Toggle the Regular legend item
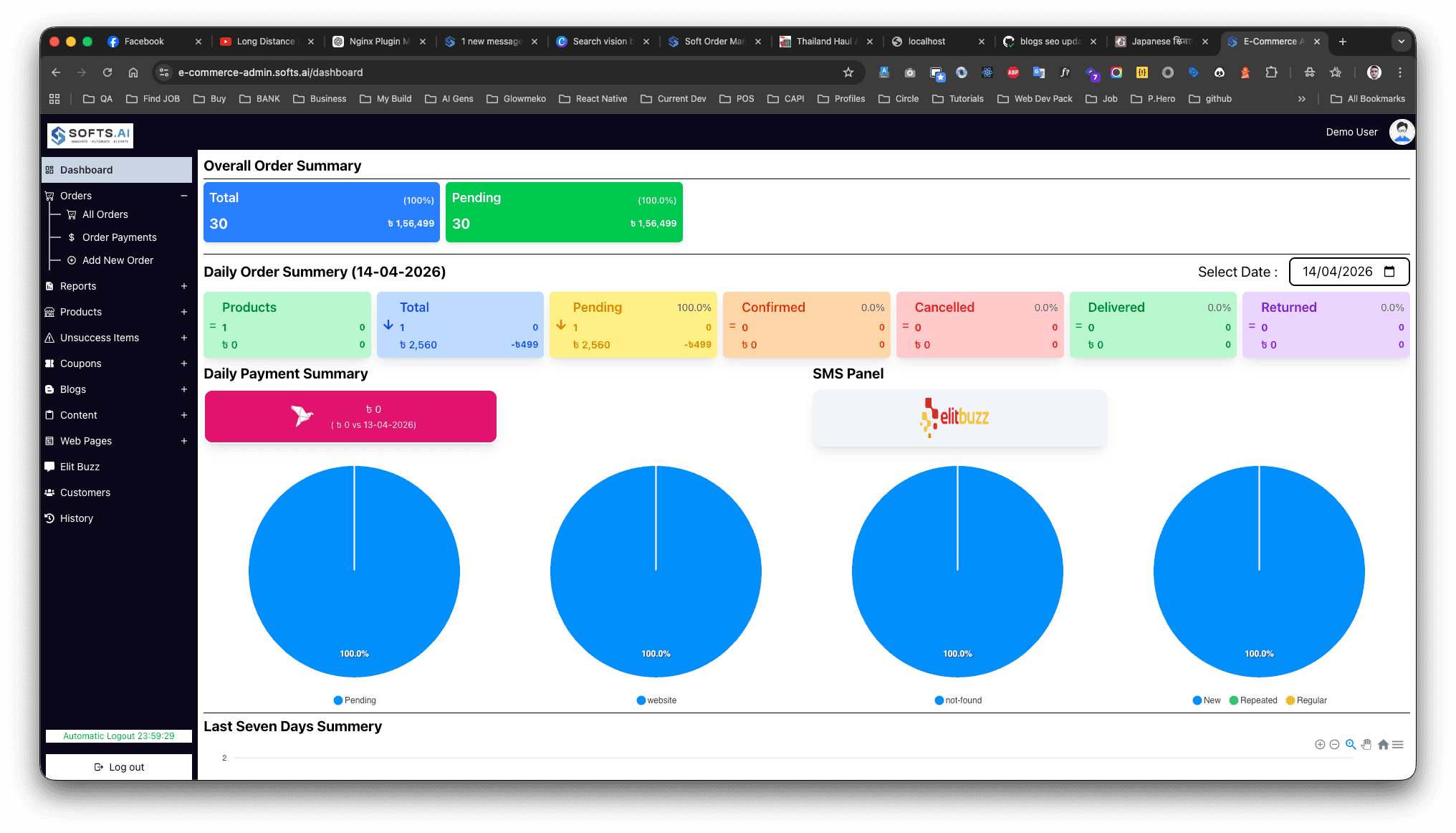Image resolution: width=1456 pixels, height=833 pixels. tap(1306, 700)
